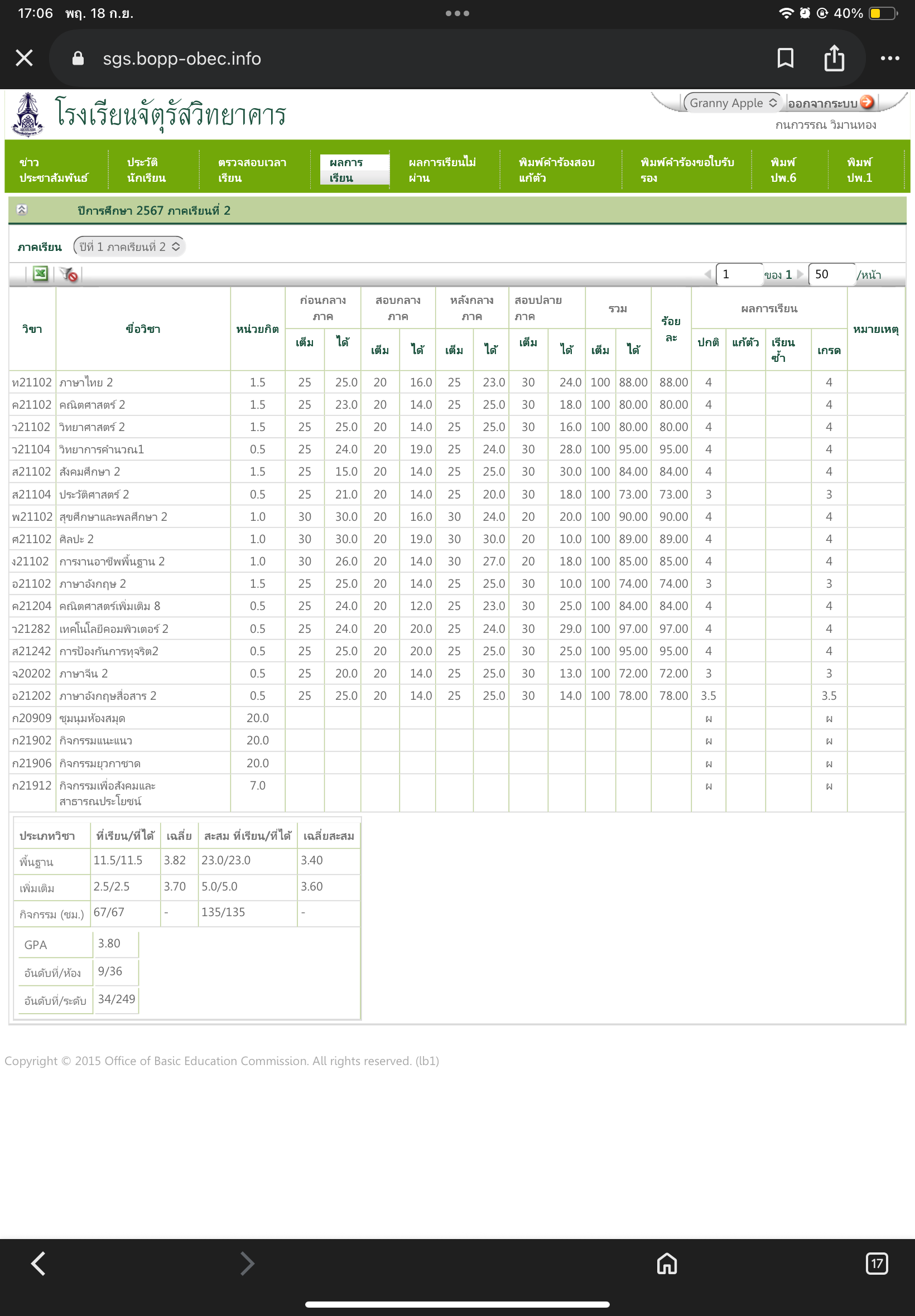Screen dimensions: 915x1316
Task: Tap the browser bookmark icon
Action: [785, 59]
